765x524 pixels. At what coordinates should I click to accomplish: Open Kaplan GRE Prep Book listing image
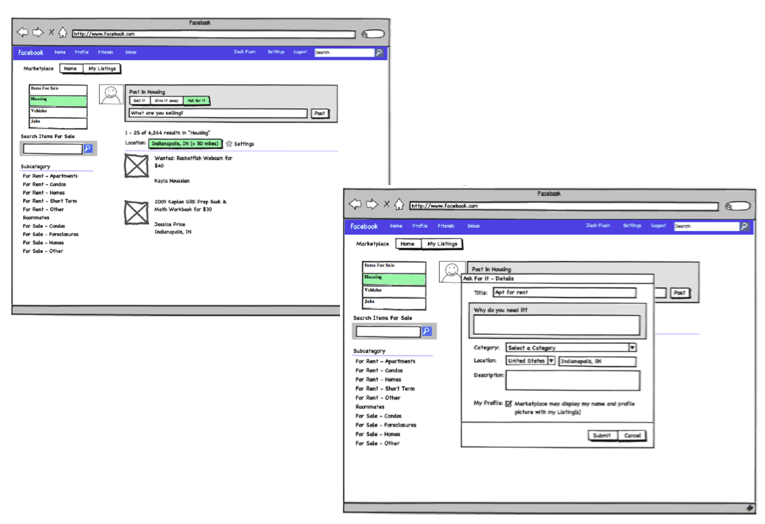coord(136,212)
